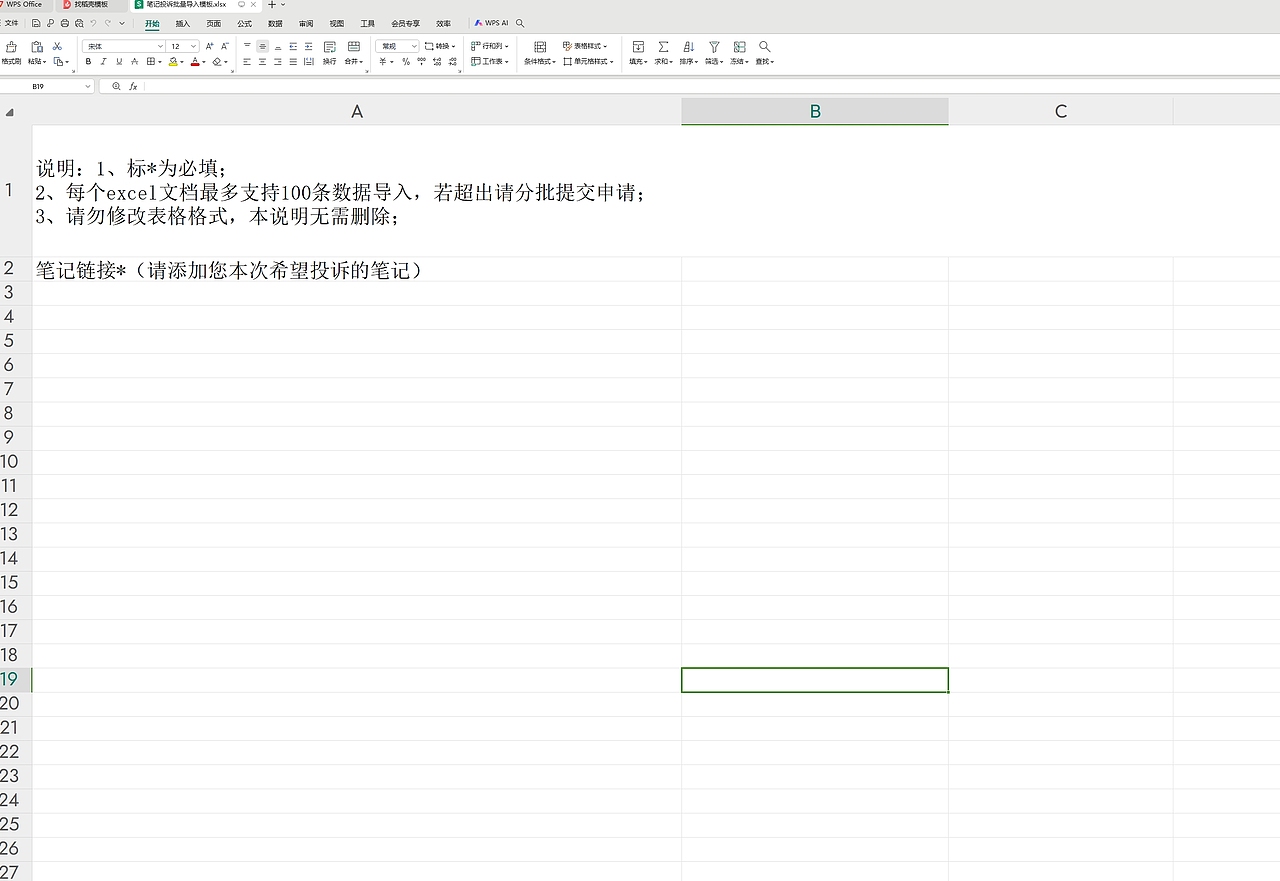Image resolution: width=1280 pixels, height=881 pixels.
Task: Open the number format dropdown (常规)
Action: 414,47
